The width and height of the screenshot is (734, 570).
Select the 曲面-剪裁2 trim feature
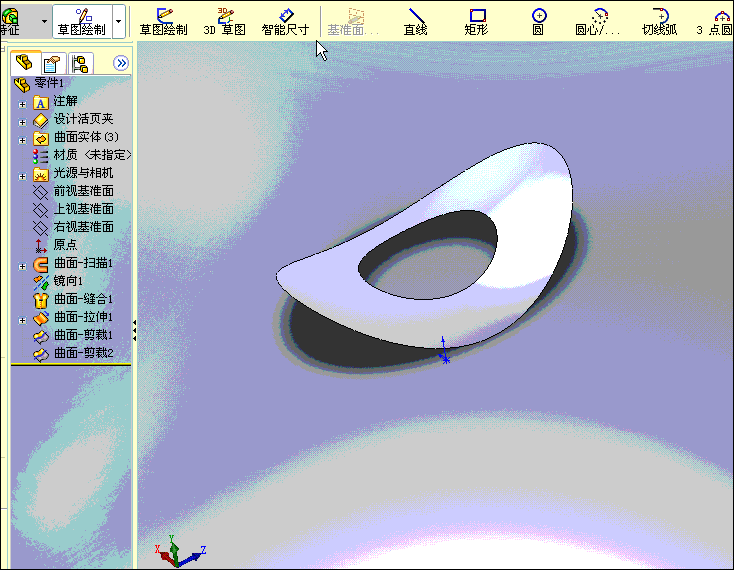(73, 353)
